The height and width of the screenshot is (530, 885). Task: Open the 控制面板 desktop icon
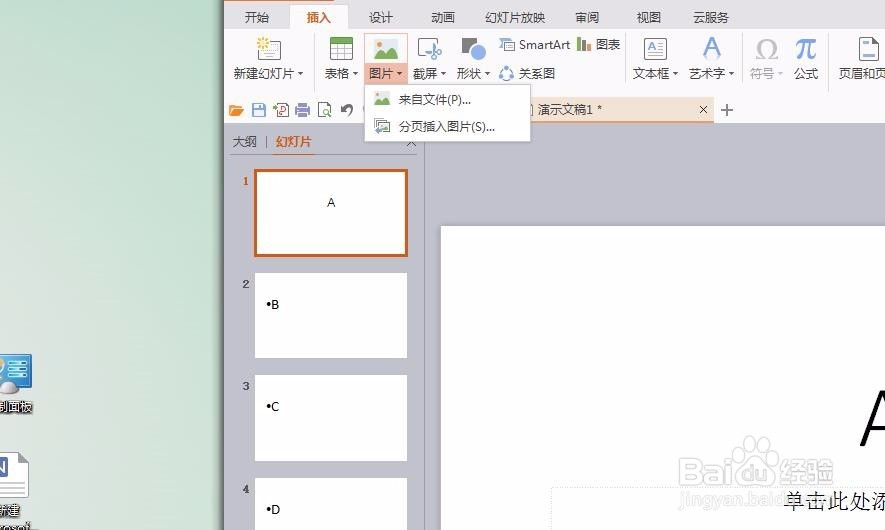(x=16, y=384)
